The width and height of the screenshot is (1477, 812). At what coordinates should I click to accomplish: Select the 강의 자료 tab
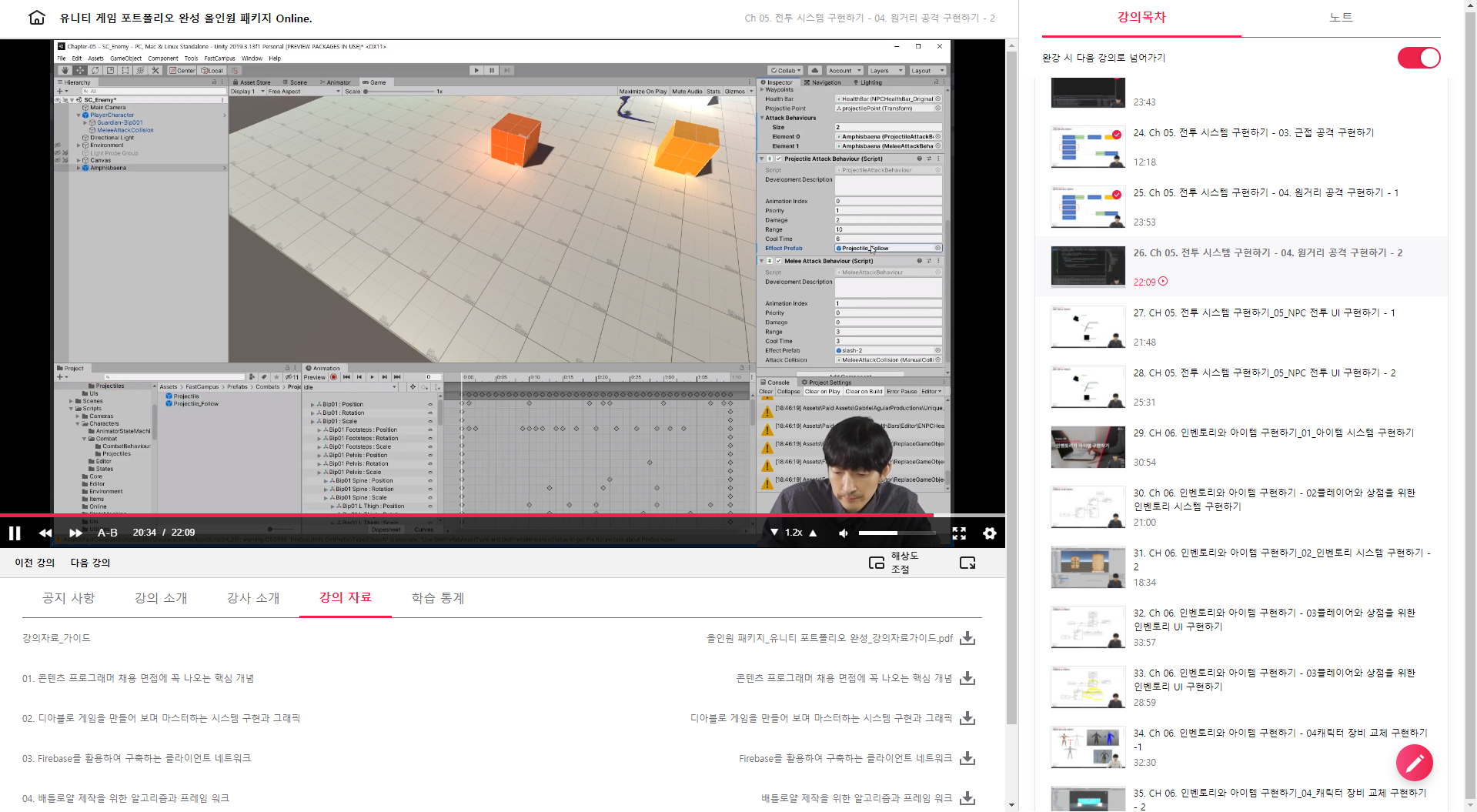[346, 597]
